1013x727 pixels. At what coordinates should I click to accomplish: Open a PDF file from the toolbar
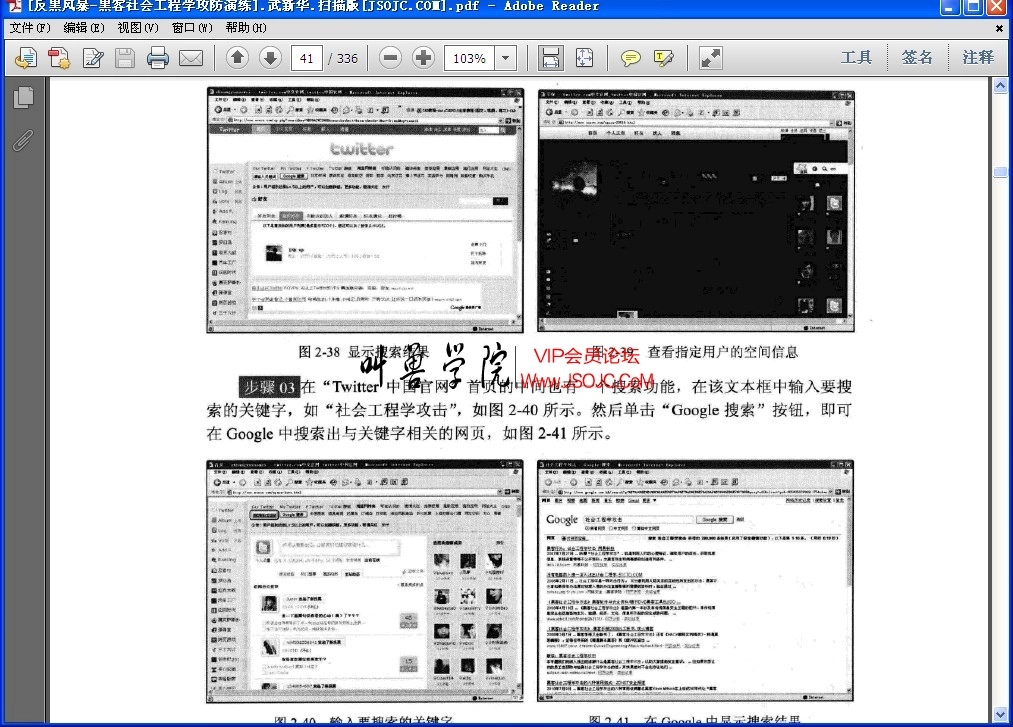click(x=26, y=58)
